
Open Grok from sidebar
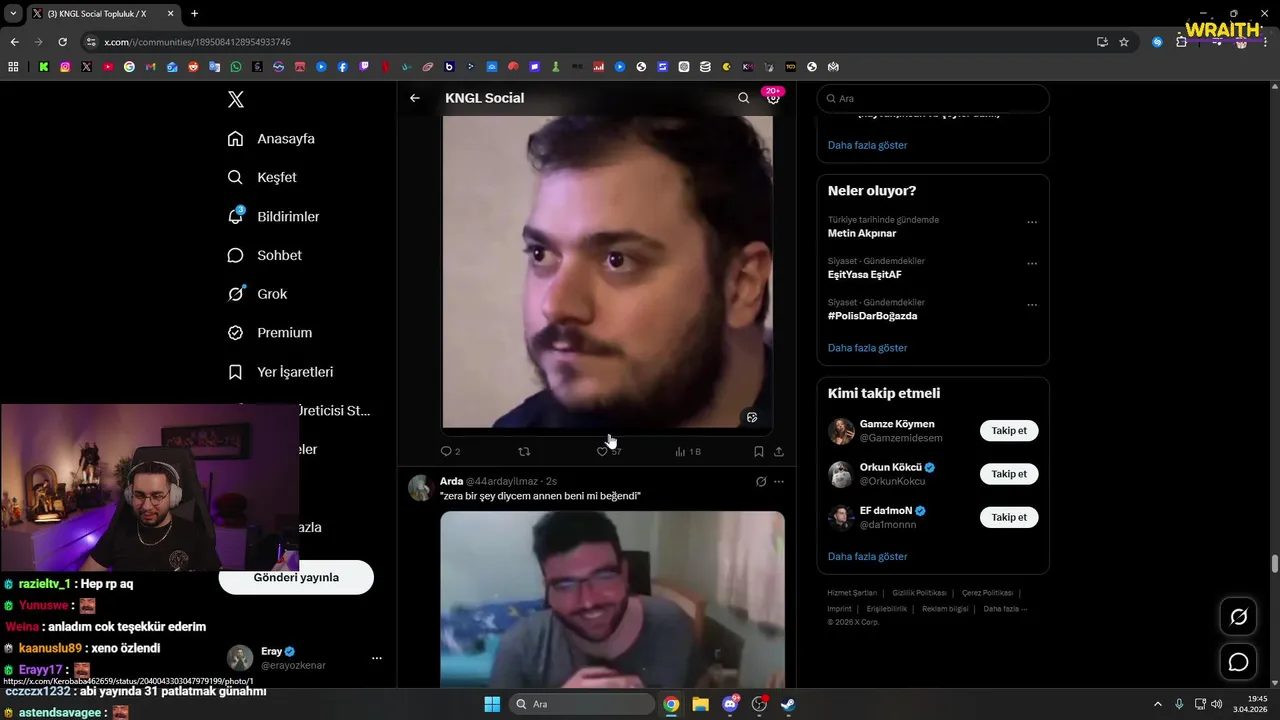(x=257, y=294)
